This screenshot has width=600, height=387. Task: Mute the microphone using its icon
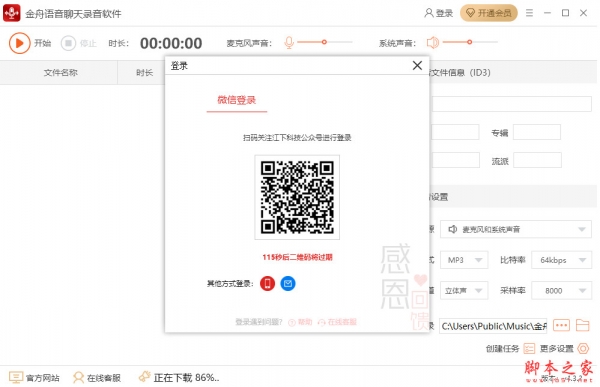pos(289,42)
